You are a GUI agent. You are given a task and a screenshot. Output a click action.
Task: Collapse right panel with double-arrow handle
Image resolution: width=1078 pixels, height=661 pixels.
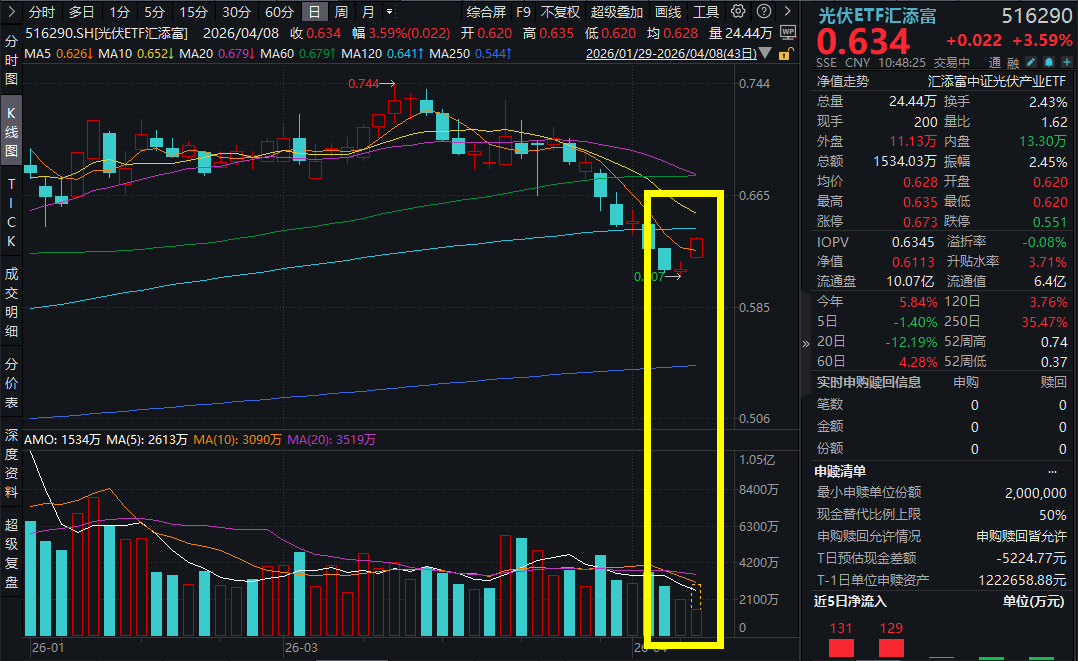pyautogui.click(x=806, y=343)
